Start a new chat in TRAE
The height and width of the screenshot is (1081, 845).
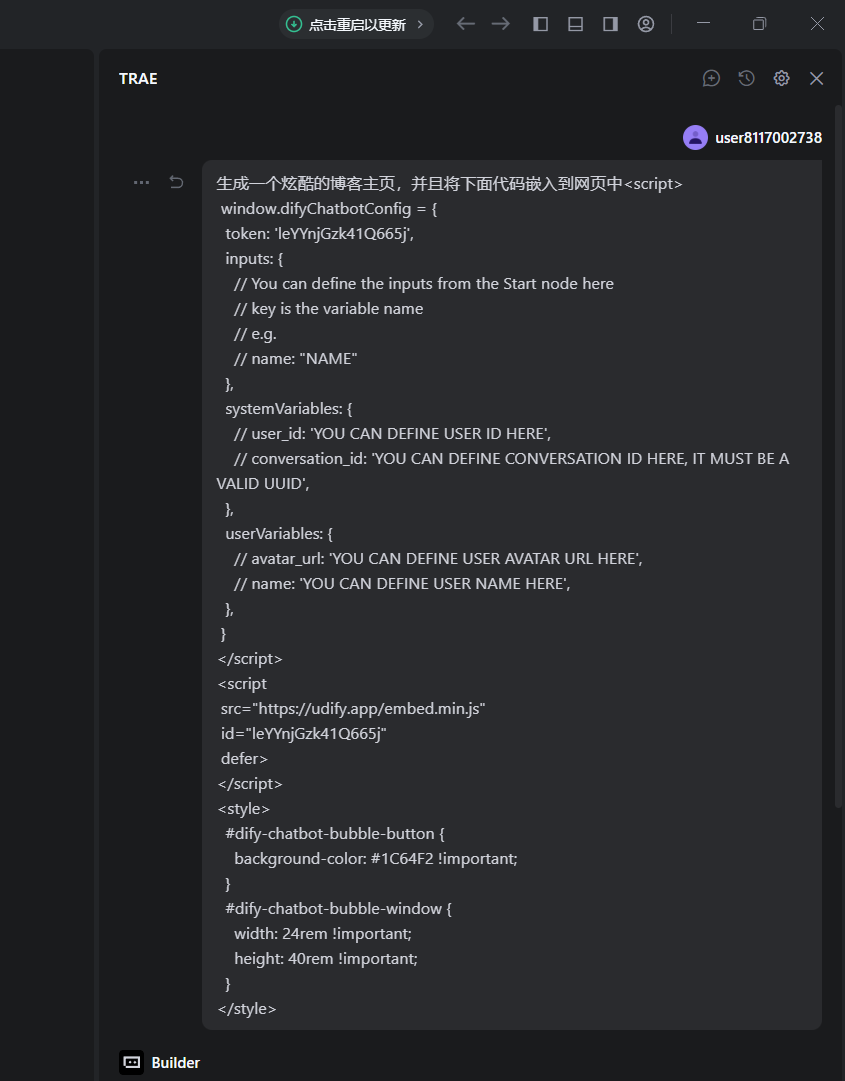[711, 79]
